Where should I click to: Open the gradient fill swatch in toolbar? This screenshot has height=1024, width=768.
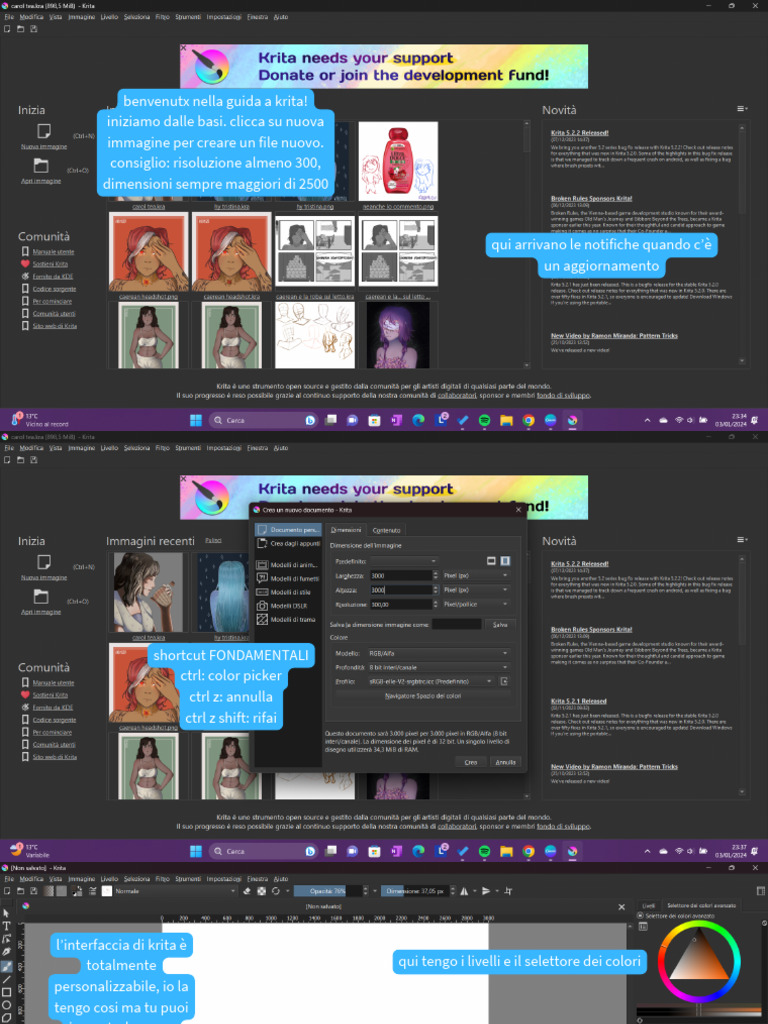[x=49, y=891]
